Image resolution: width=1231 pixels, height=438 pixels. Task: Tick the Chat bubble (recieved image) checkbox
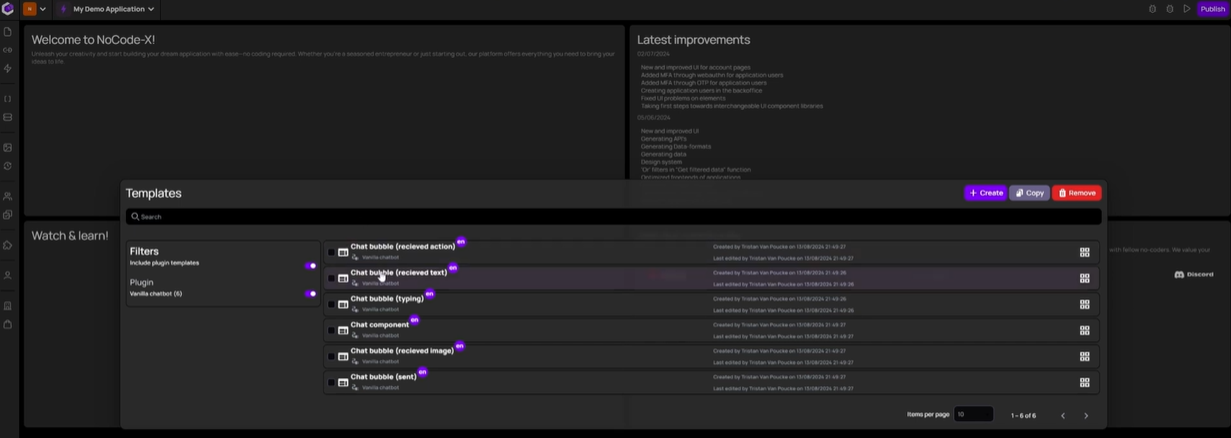pyautogui.click(x=331, y=356)
